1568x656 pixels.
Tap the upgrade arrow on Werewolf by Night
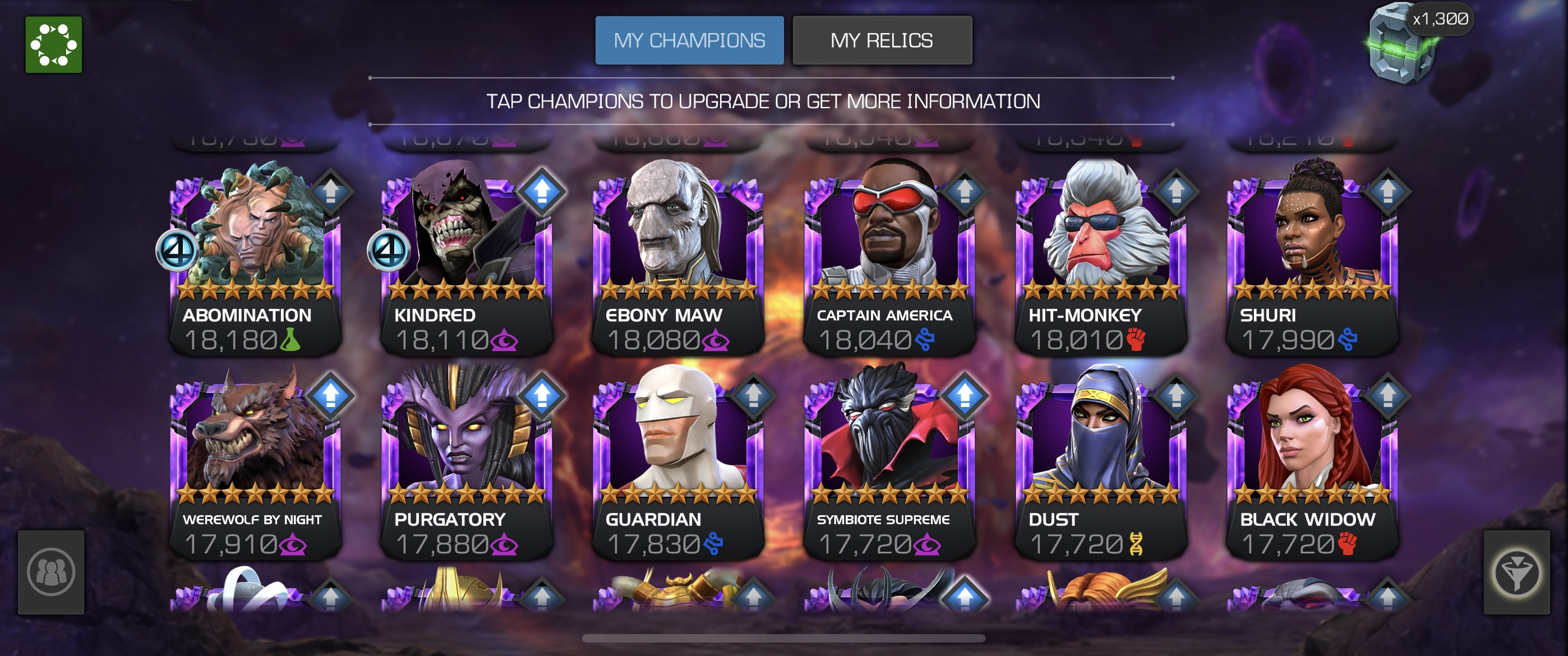(330, 395)
